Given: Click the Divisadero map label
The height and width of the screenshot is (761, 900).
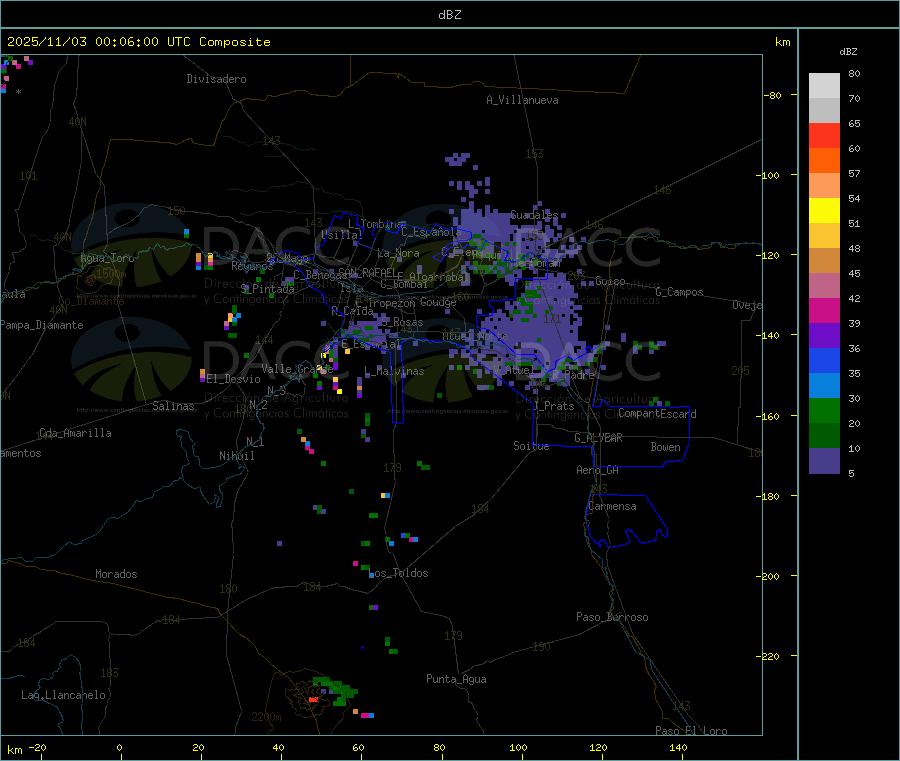Looking at the screenshot, I should (x=216, y=79).
